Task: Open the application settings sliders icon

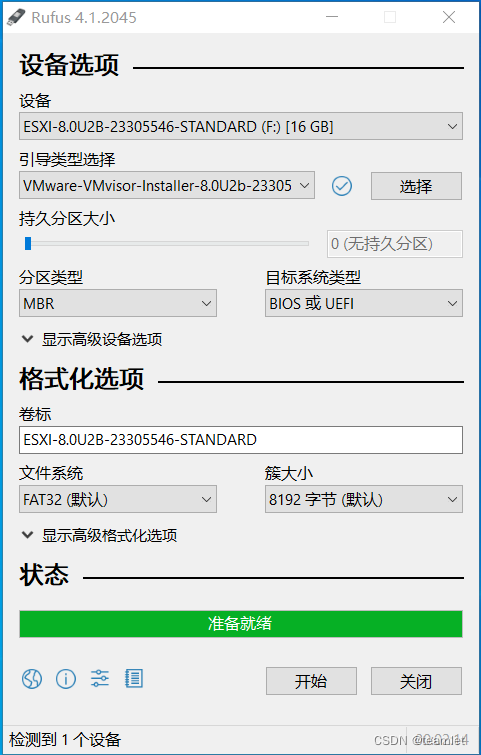Action: click(x=100, y=678)
